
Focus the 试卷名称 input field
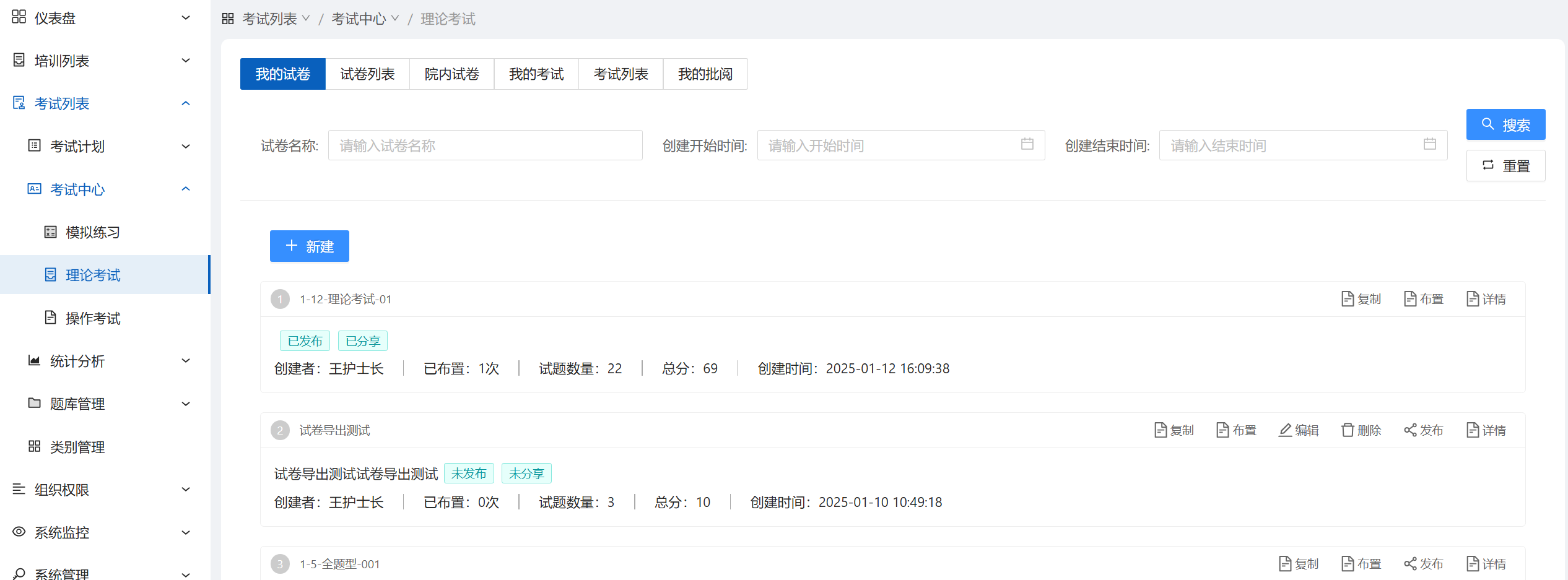point(485,145)
